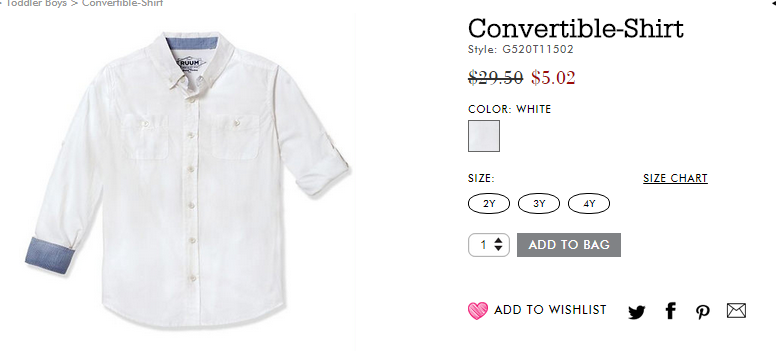Click the Convertible-Shirt breadcrumb item
This screenshot has height=362, width=776.
pyautogui.click(x=122, y=3)
